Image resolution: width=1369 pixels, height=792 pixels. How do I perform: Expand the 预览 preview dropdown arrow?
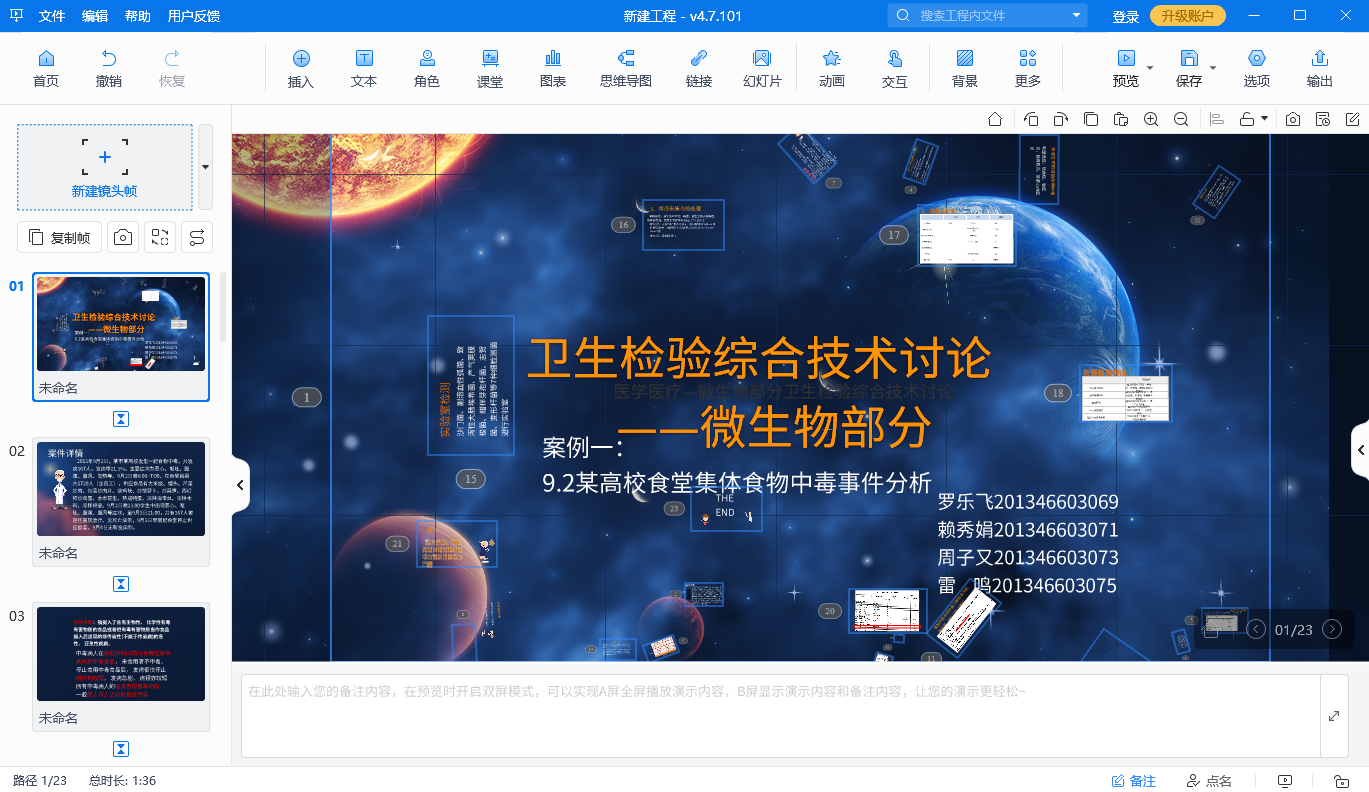[1150, 68]
